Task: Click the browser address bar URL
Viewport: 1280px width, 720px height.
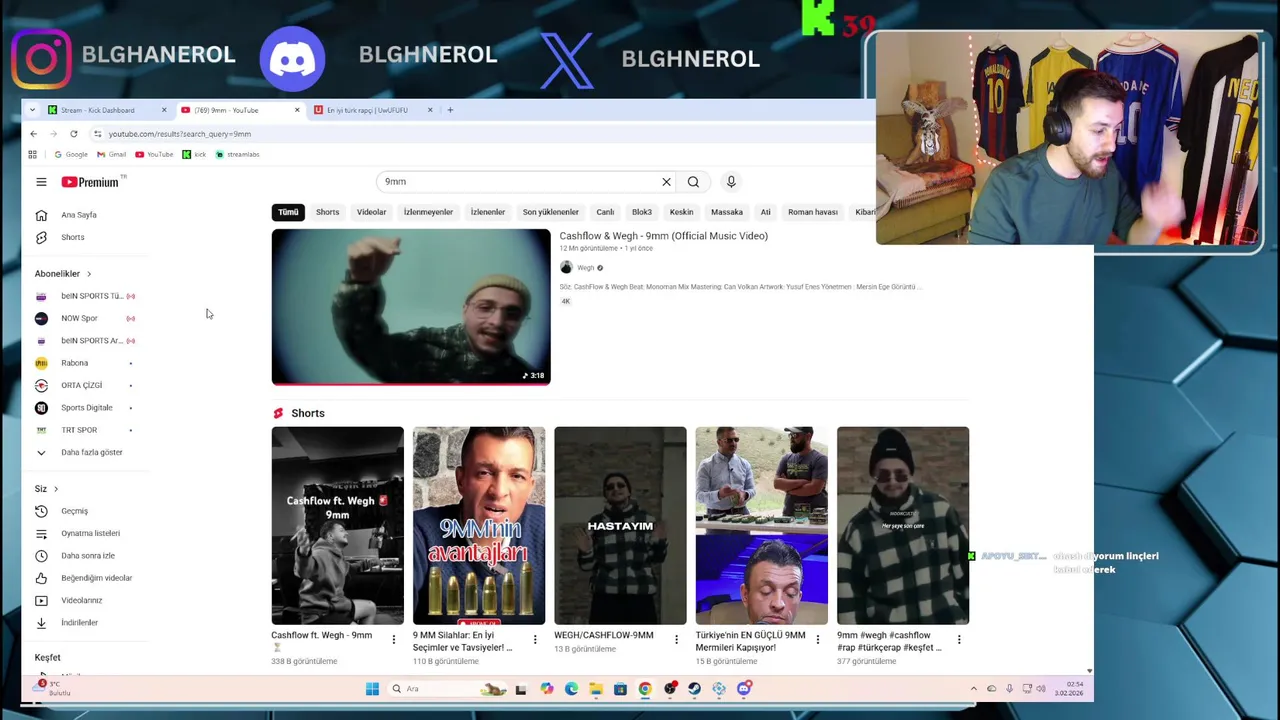Action: [x=180, y=134]
